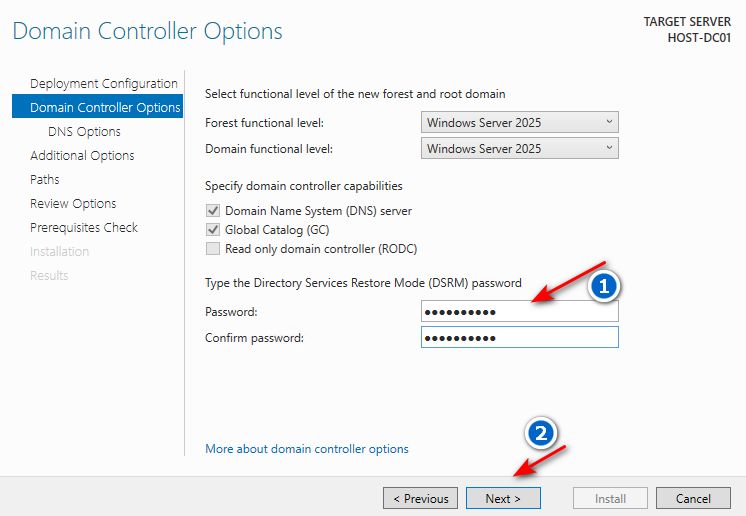
Task: Cancel the configuration wizard
Action: click(692, 498)
